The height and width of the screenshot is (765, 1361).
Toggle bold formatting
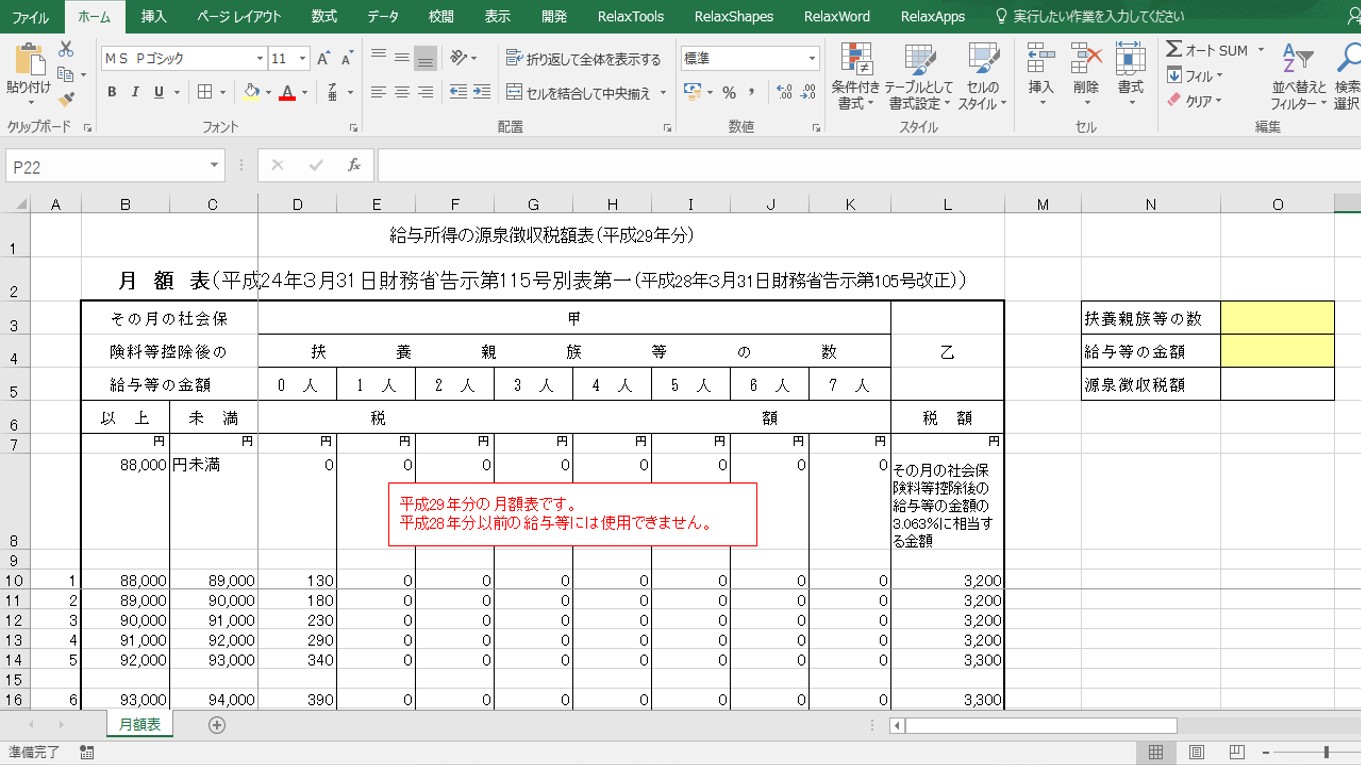111,91
